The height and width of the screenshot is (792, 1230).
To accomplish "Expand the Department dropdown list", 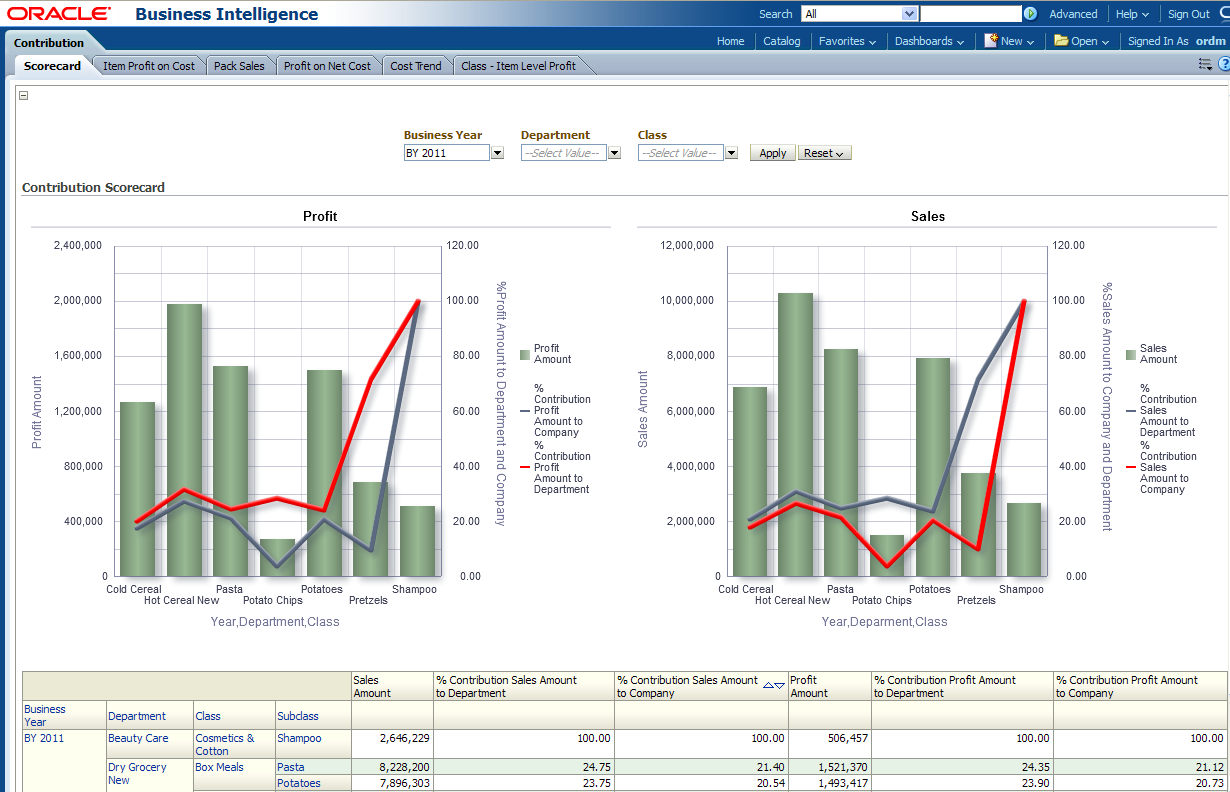I will (x=614, y=153).
